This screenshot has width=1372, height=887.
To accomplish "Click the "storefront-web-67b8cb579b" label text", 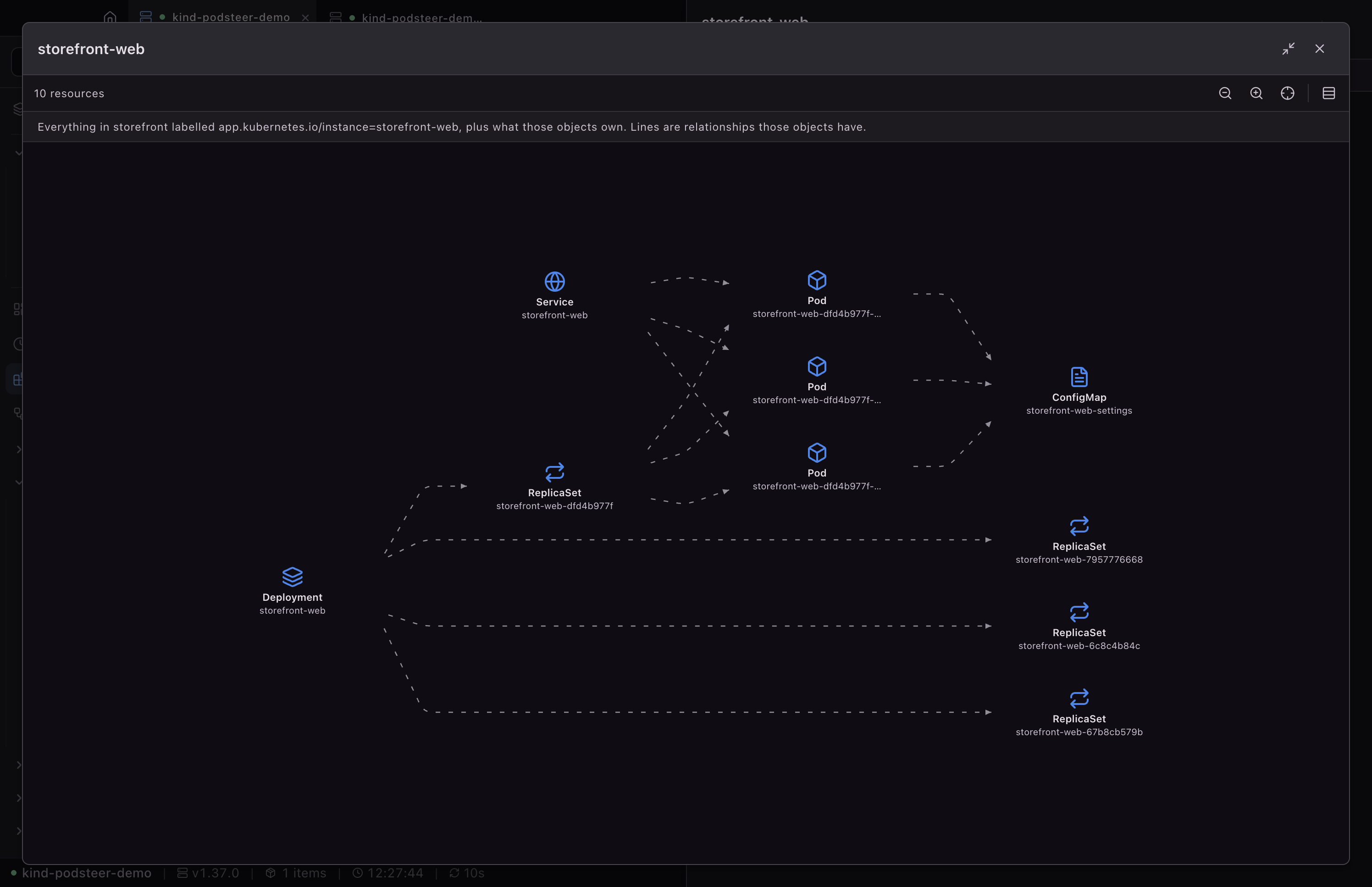I will pyautogui.click(x=1079, y=732).
